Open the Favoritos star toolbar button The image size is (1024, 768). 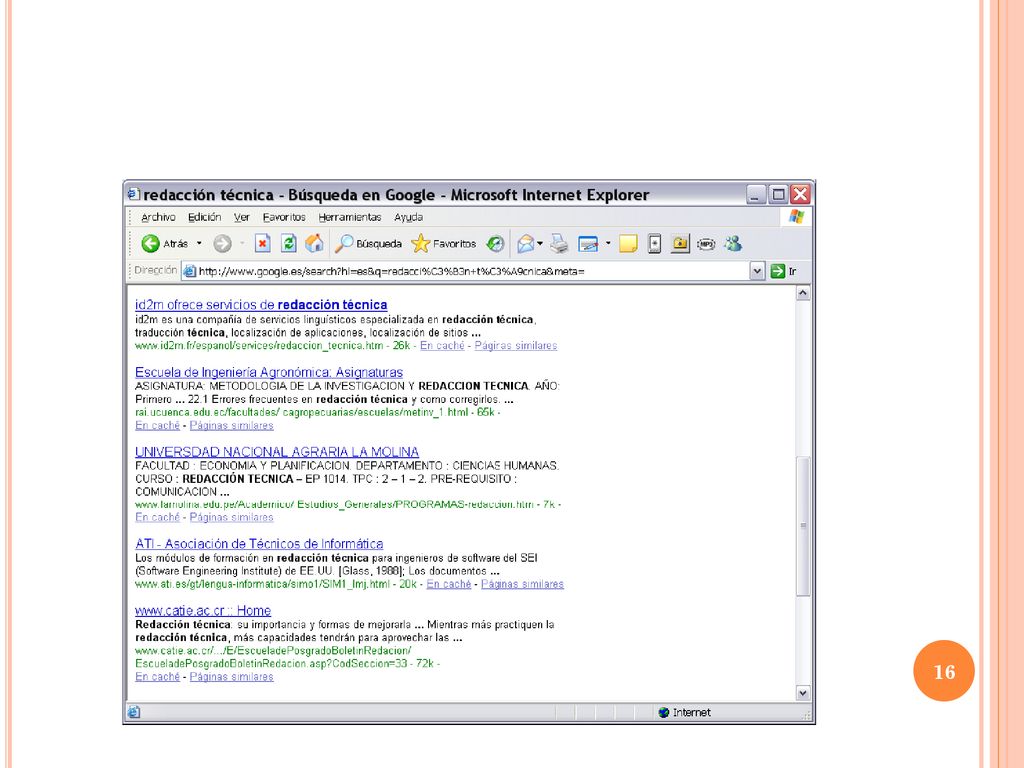click(443, 244)
